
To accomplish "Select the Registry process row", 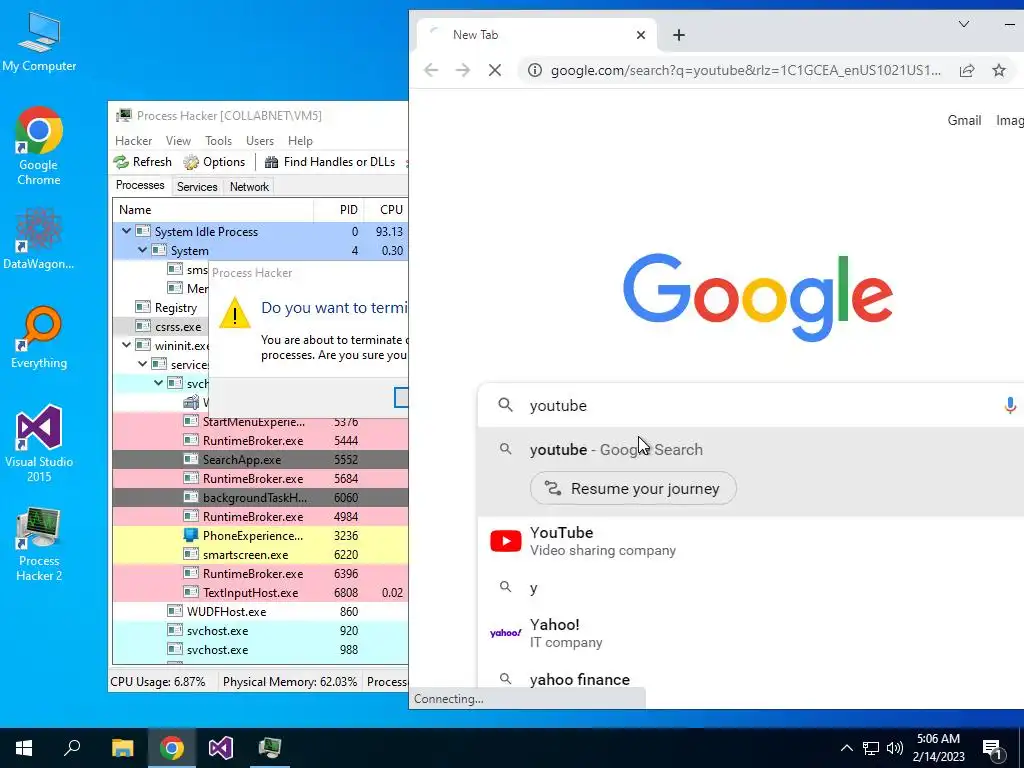I will click(x=161, y=307).
